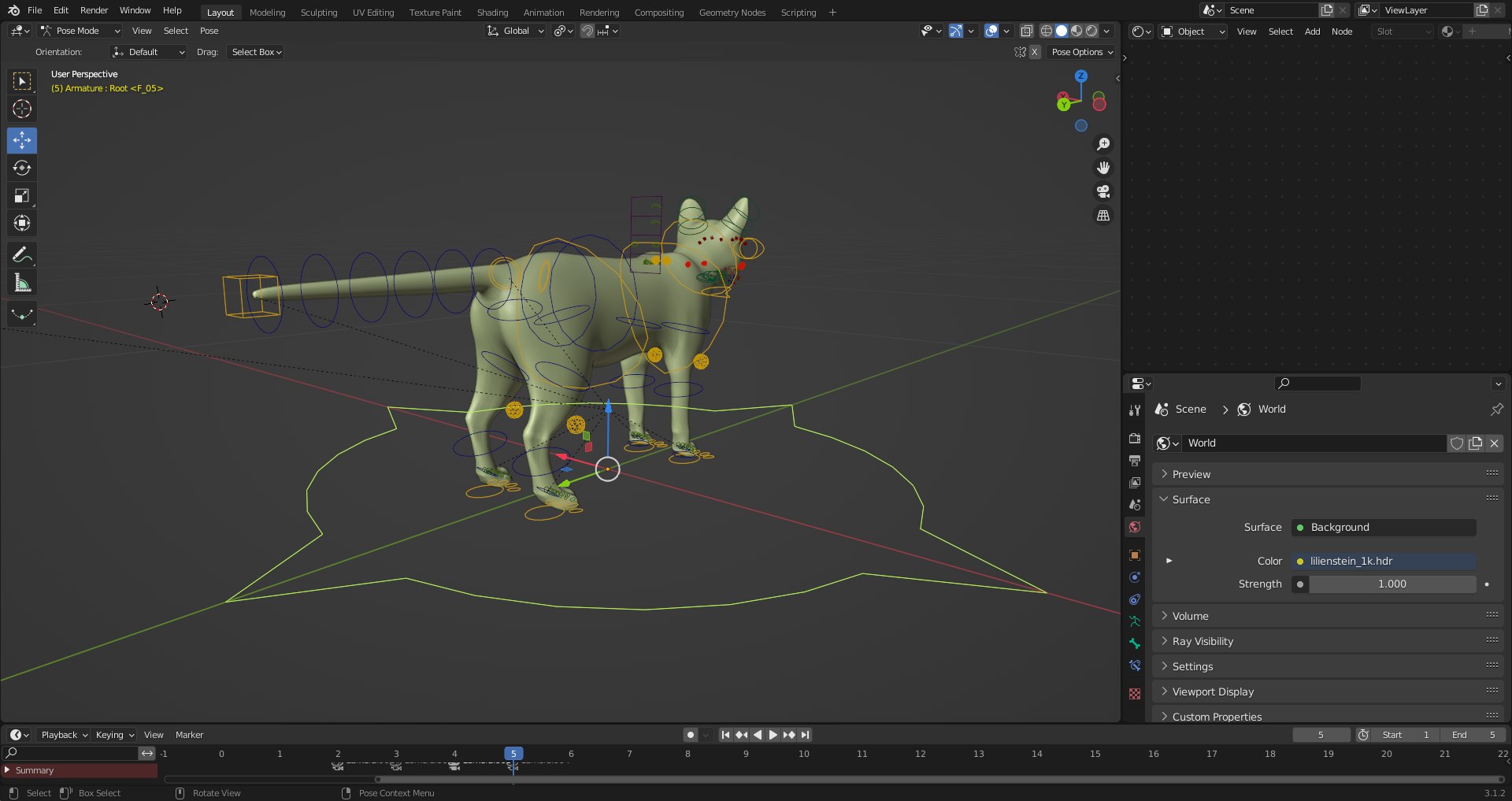Switch to rendered viewport shading
The height and width of the screenshot is (801, 1512).
(1091, 31)
